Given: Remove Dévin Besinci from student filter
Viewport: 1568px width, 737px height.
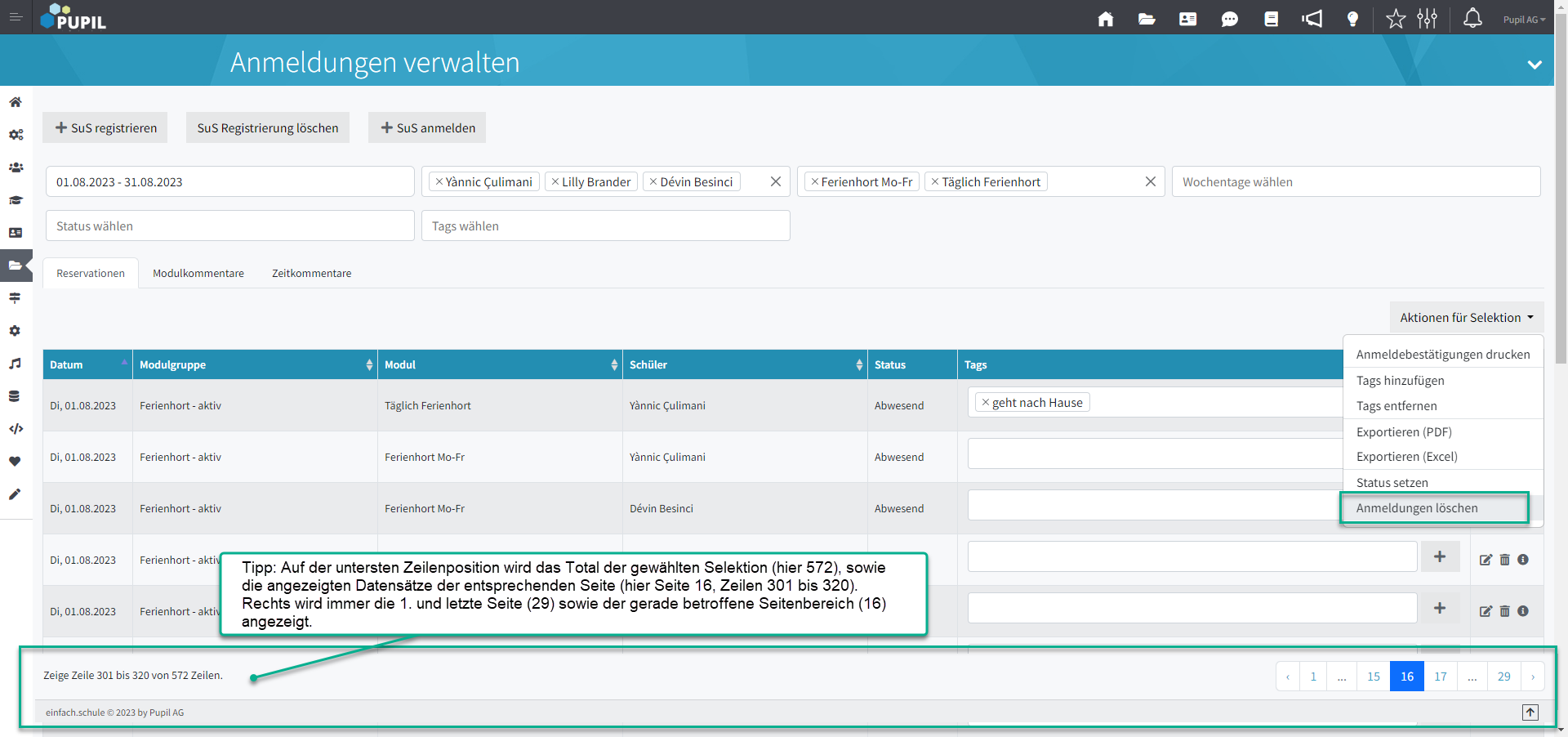Looking at the screenshot, I should [x=653, y=181].
